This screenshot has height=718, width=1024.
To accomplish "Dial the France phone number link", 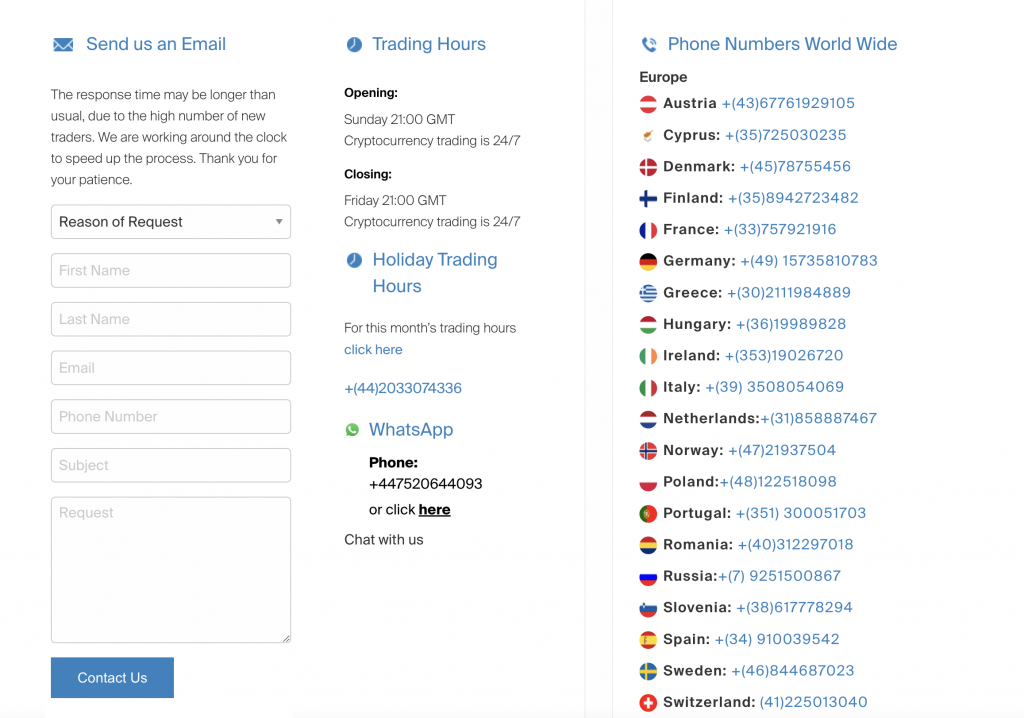I will tap(780, 230).
